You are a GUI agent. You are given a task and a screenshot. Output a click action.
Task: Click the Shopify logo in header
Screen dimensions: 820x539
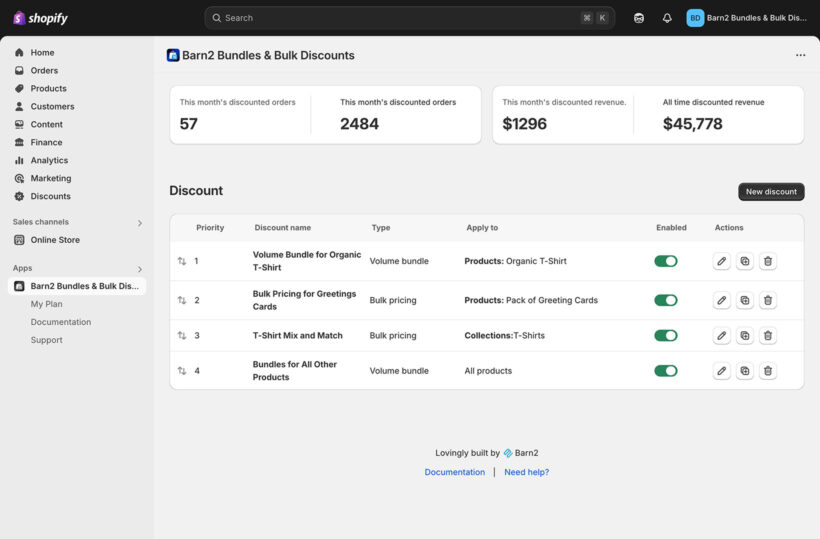point(40,18)
